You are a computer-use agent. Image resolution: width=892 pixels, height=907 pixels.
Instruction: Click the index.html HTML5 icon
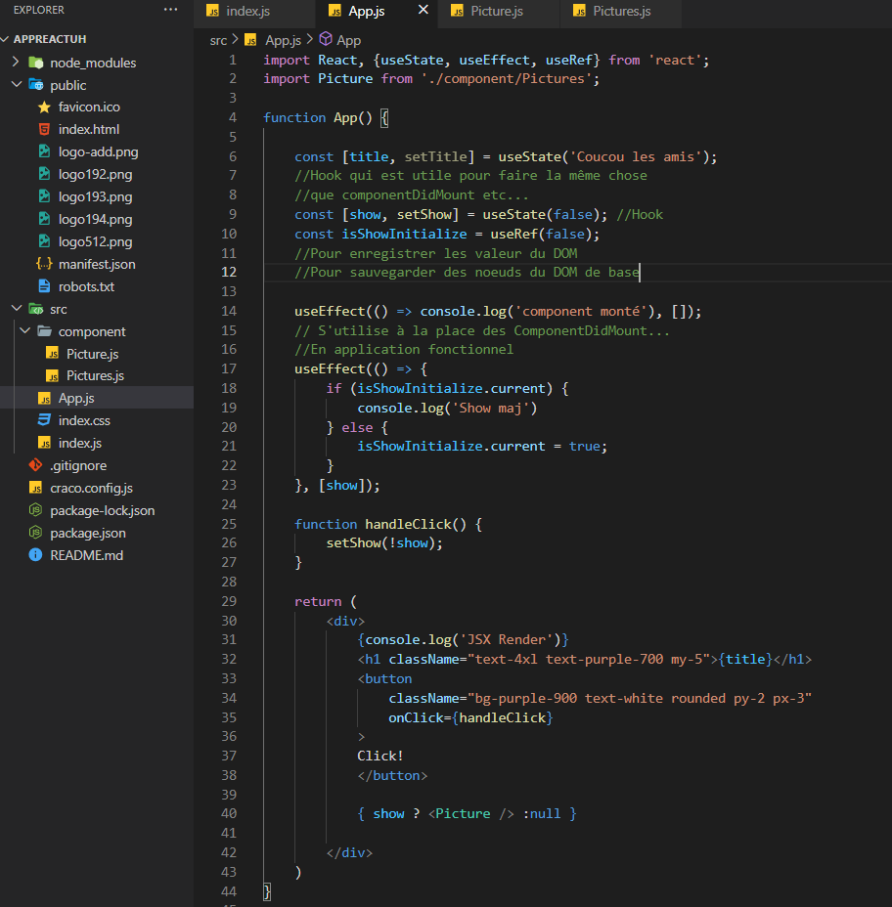[45, 129]
